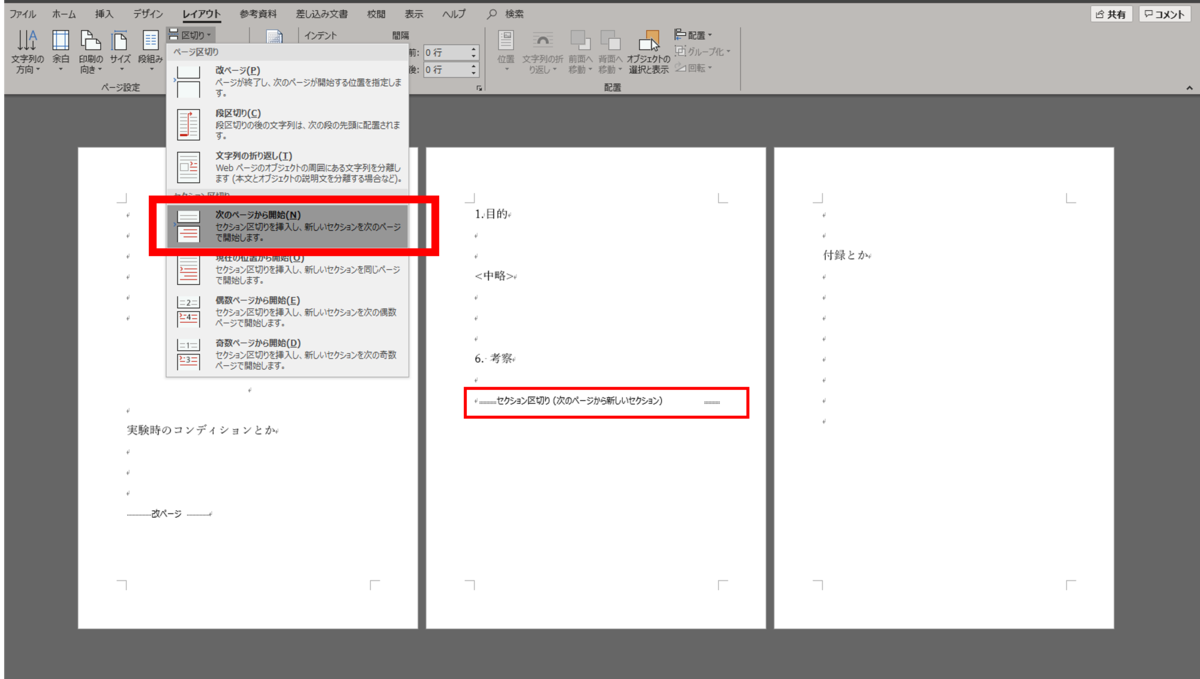The height and width of the screenshot is (679, 1200).
Task: Select 次のページから開始(N) section break
Action: pos(288,226)
